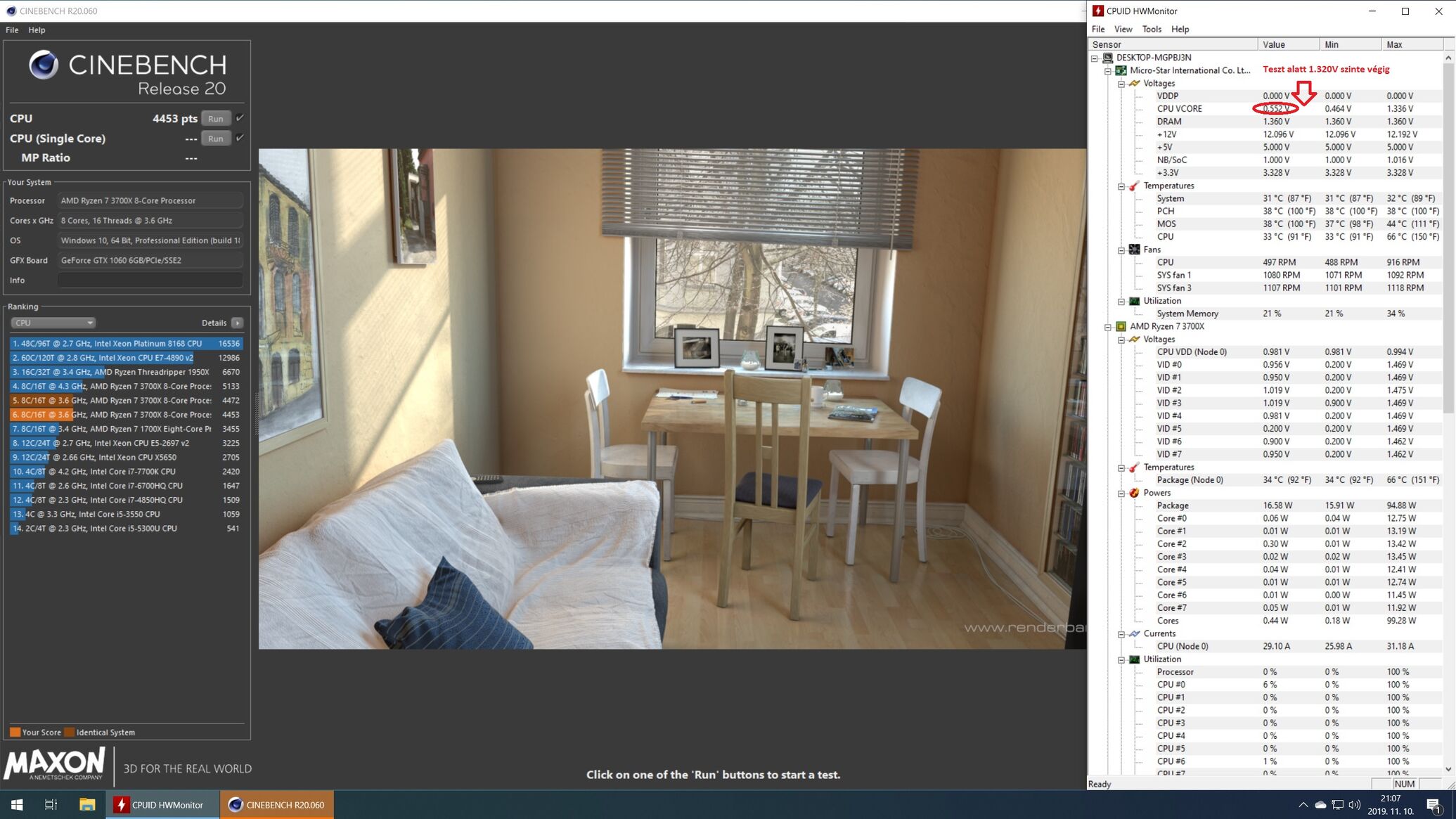Open the Cinebench Help menu
Image resolution: width=1456 pixels, height=819 pixels.
[37, 30]
